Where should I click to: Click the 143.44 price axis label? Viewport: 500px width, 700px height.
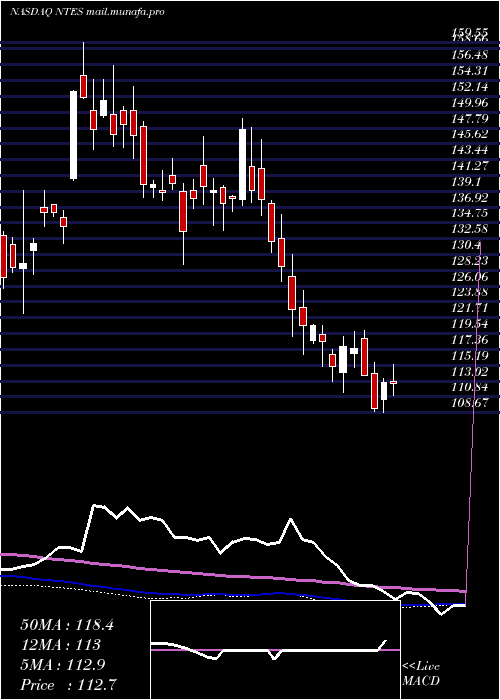click(x=470, y=150)
